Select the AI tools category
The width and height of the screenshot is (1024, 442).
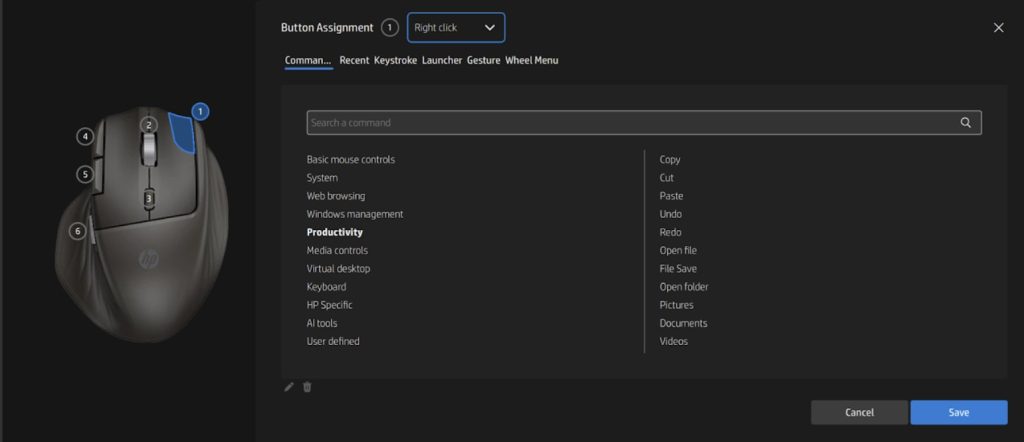pyautogui.click(x=322, y=323)
